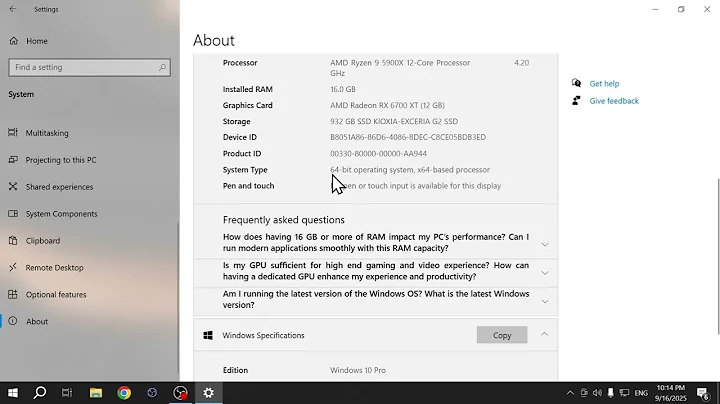The width and height of the screenshot is (720, 404).
Task: Click the Device ID value
Action: 408,137
